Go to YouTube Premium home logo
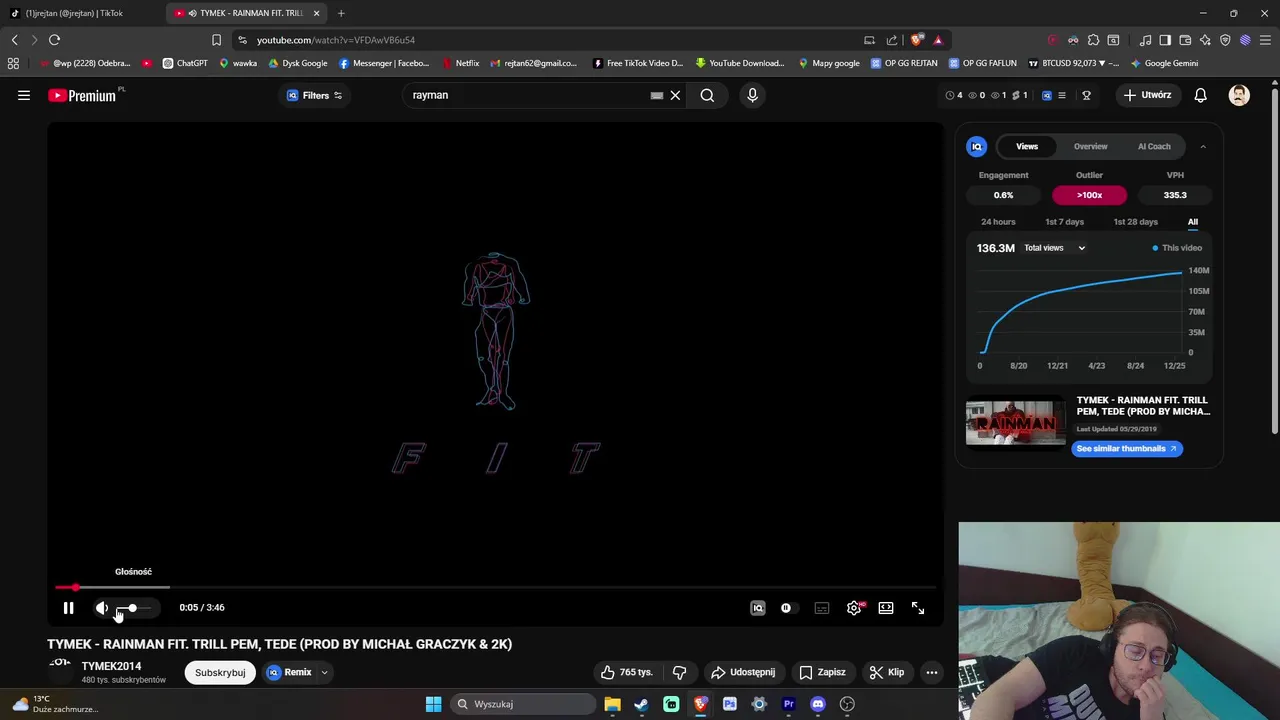1280x720 pixels. (x=85, y=95)
